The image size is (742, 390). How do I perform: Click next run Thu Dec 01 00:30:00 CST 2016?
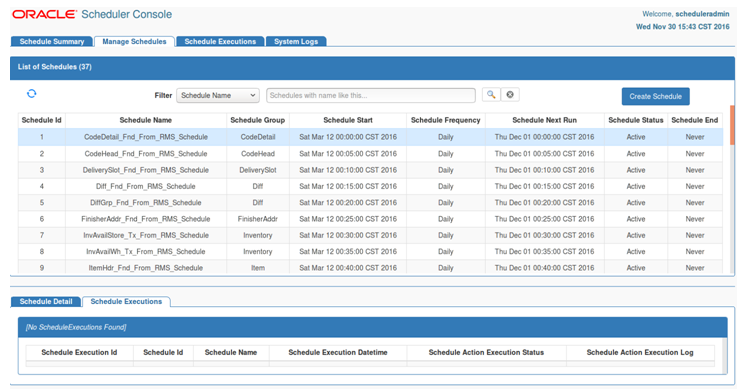click(x=545, y=235)
